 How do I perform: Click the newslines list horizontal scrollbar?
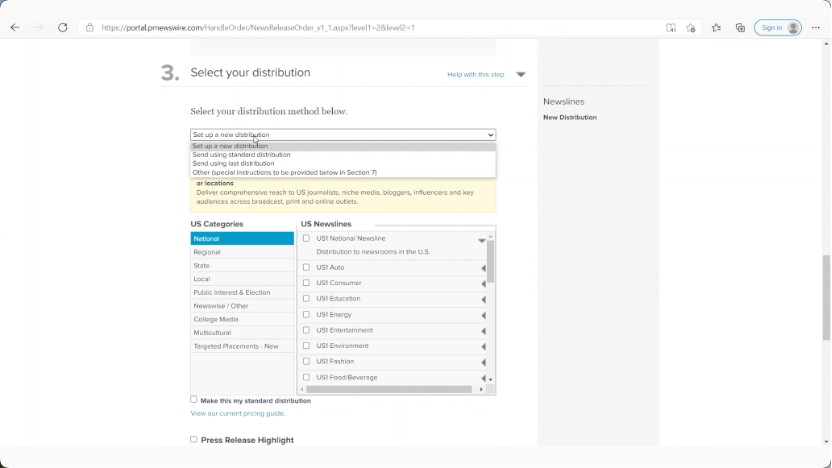tap(390, 390)
